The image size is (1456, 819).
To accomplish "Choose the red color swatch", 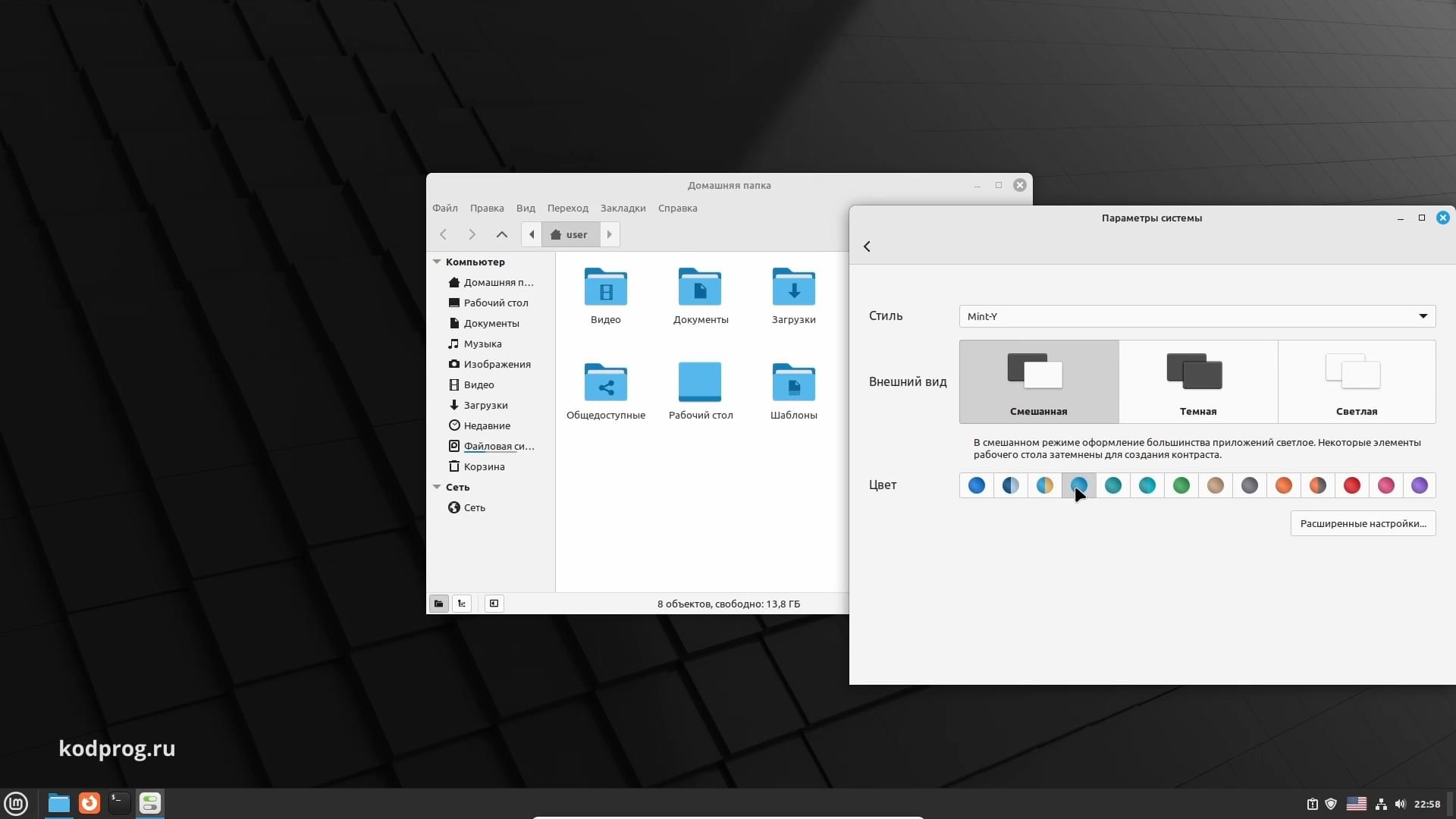I will point(1352,485).
